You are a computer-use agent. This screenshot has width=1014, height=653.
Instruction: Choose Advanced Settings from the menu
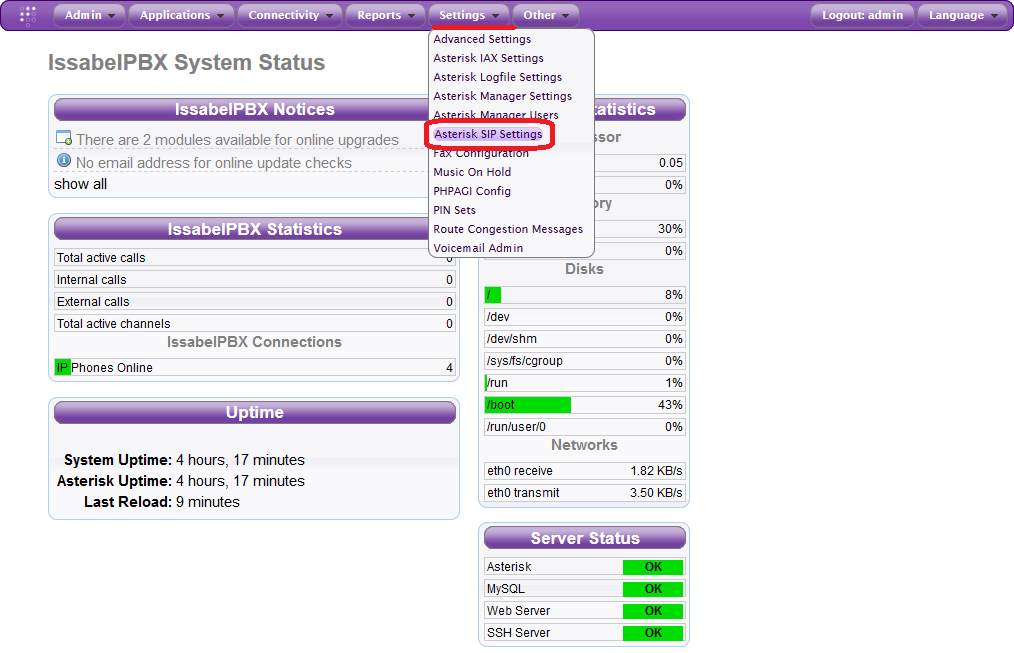(x=482, y=39)
